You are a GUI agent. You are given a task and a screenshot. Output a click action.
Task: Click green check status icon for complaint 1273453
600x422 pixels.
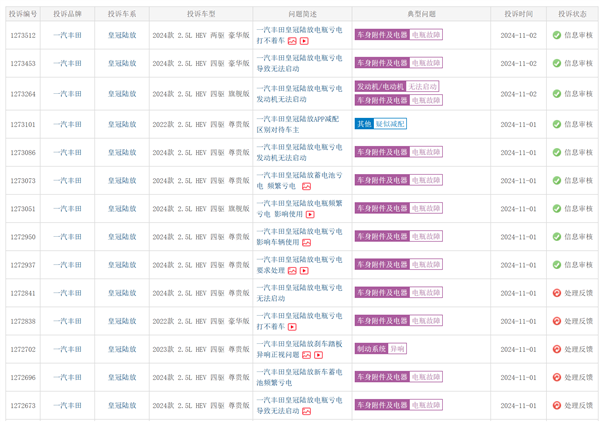click(557, 63)
